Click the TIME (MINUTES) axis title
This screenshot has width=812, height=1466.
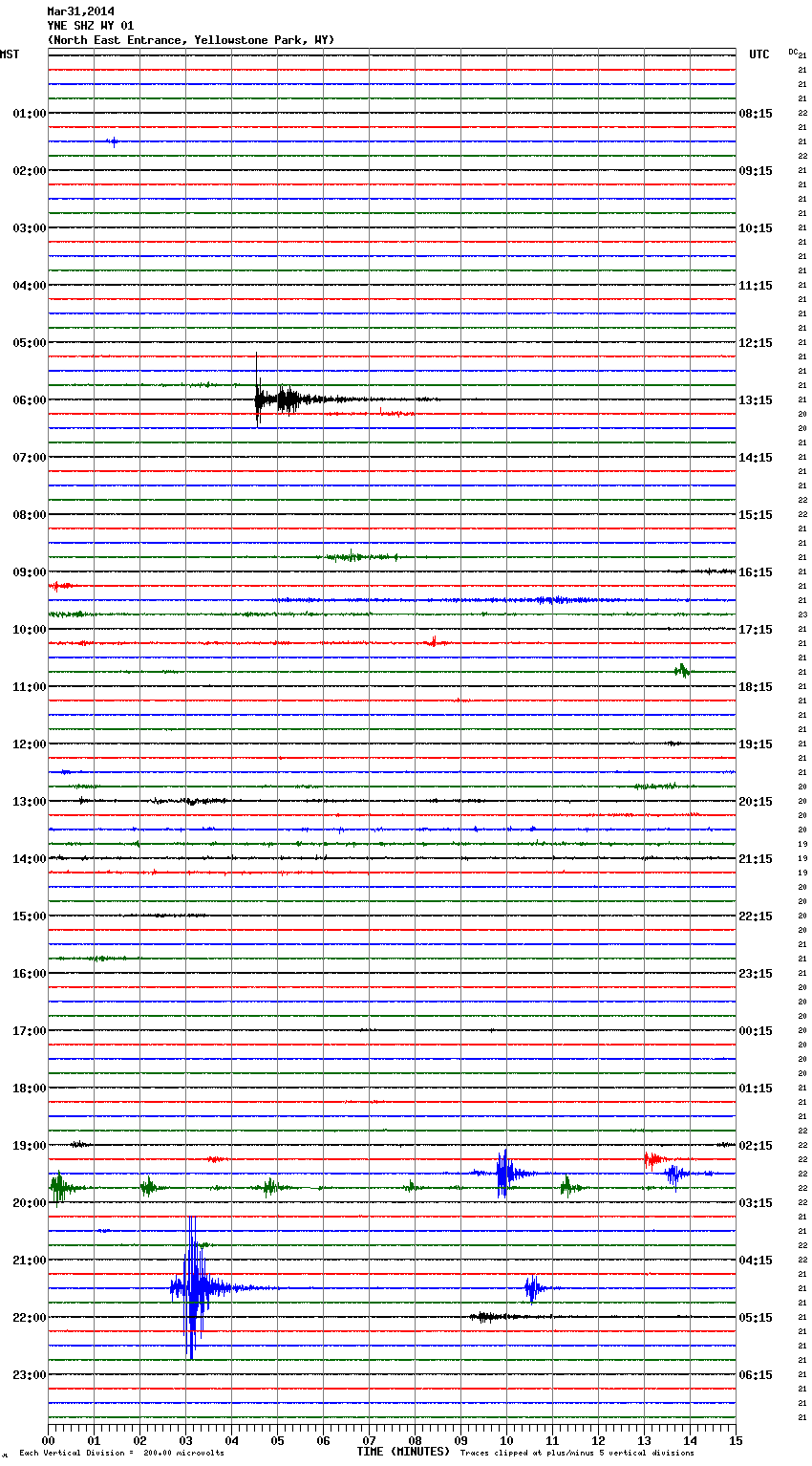[403, 1452]
